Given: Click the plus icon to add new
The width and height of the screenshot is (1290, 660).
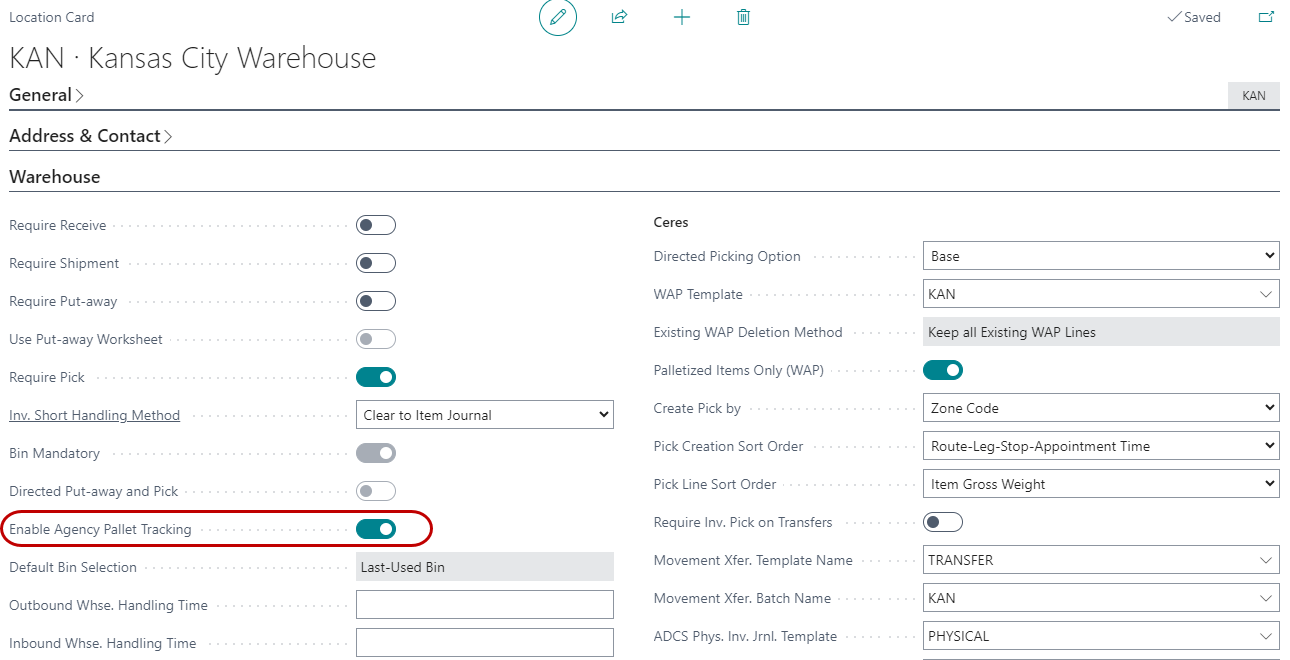Looking at the screenshot, I should (x=682, y=17).
